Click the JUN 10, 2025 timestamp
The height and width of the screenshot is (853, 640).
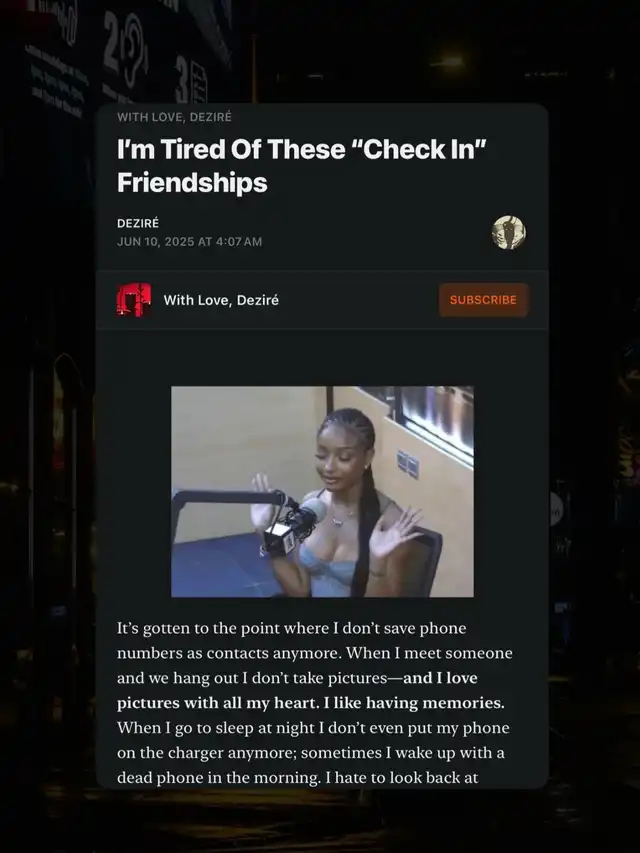(x=189, y=242)
